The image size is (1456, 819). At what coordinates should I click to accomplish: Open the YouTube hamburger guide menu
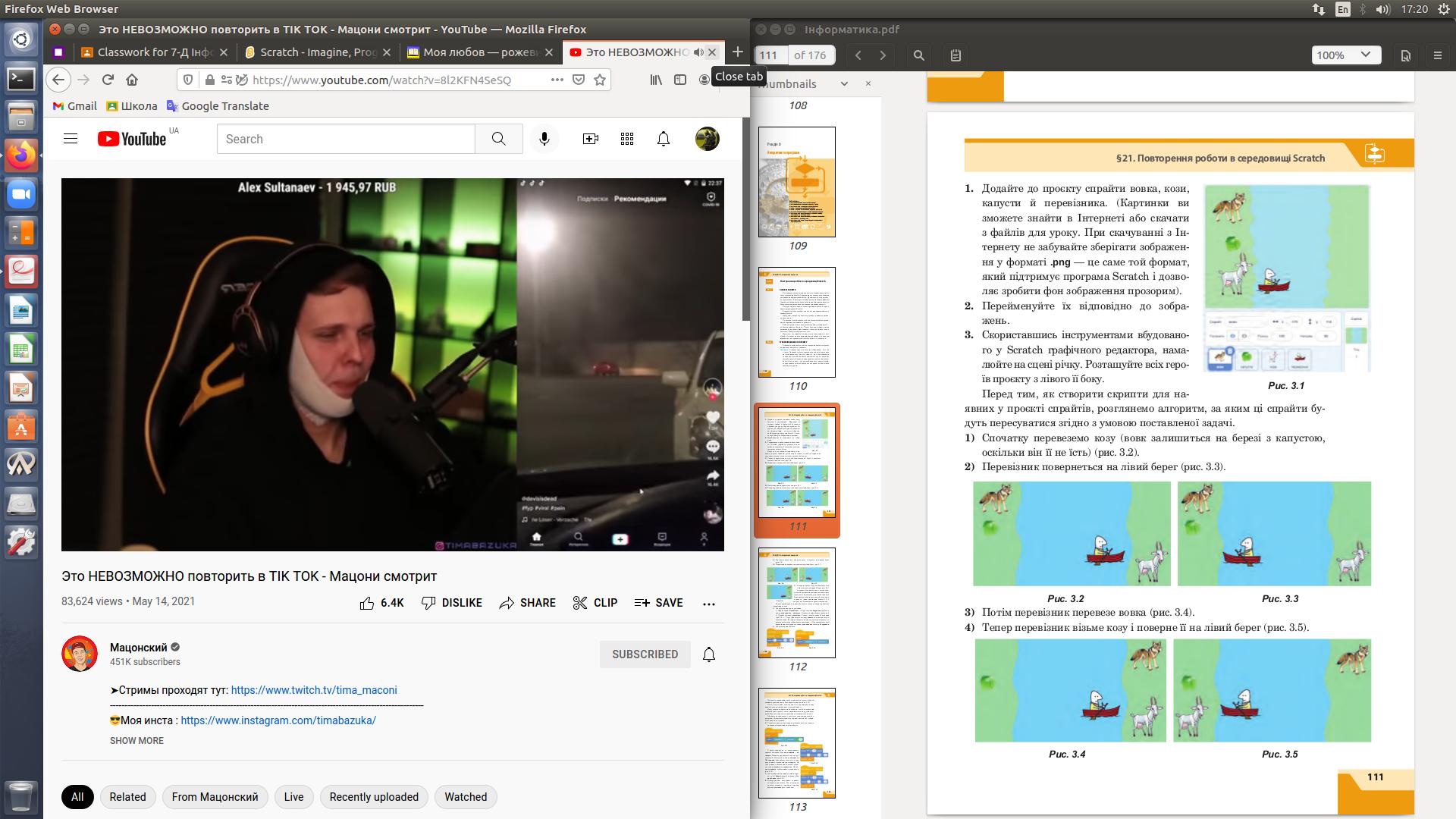pyautogui.click(x=71, y=139)
